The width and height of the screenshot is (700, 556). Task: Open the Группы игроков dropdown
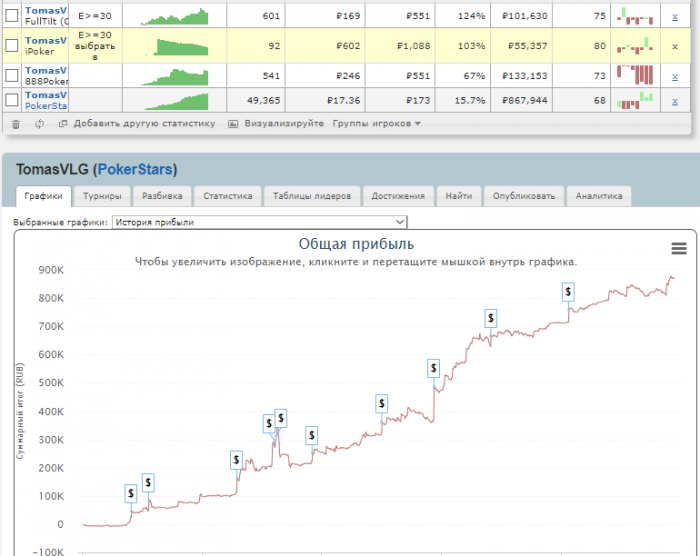click(376, 123)
